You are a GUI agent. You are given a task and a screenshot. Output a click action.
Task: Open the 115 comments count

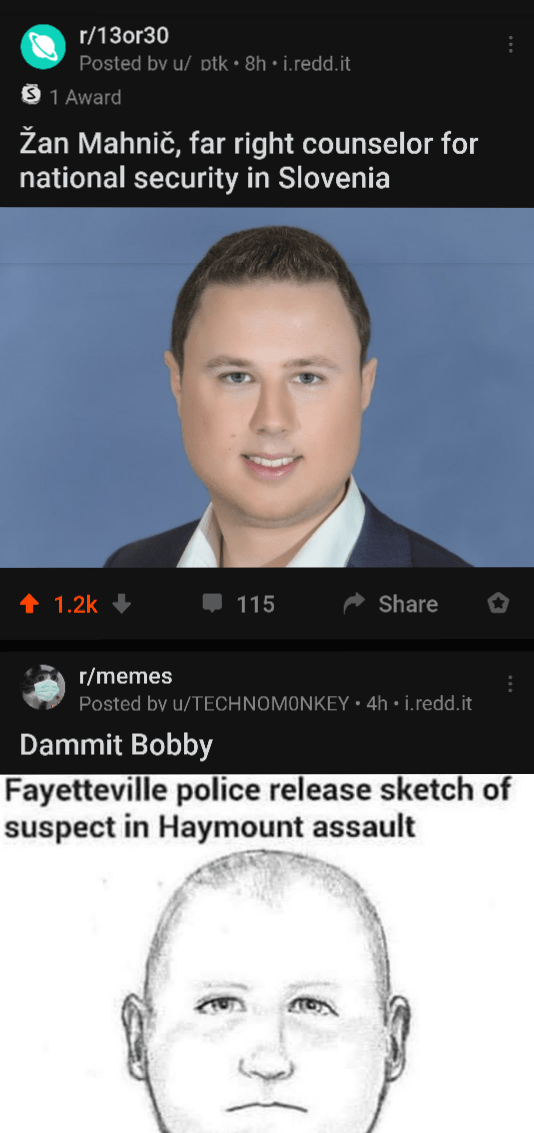(256, 604)
